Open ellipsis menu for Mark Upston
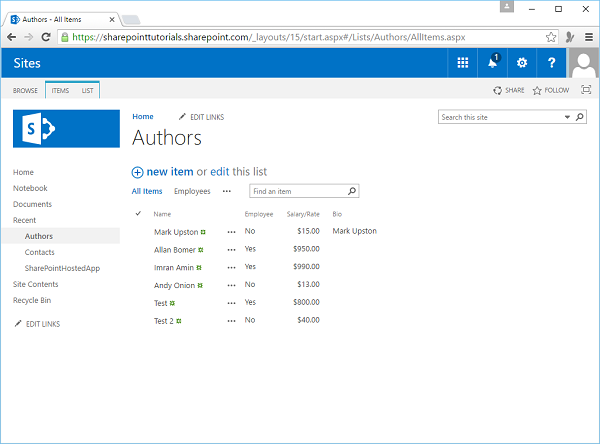The width and height of the screenshot is (600, 444). point(232,232)
